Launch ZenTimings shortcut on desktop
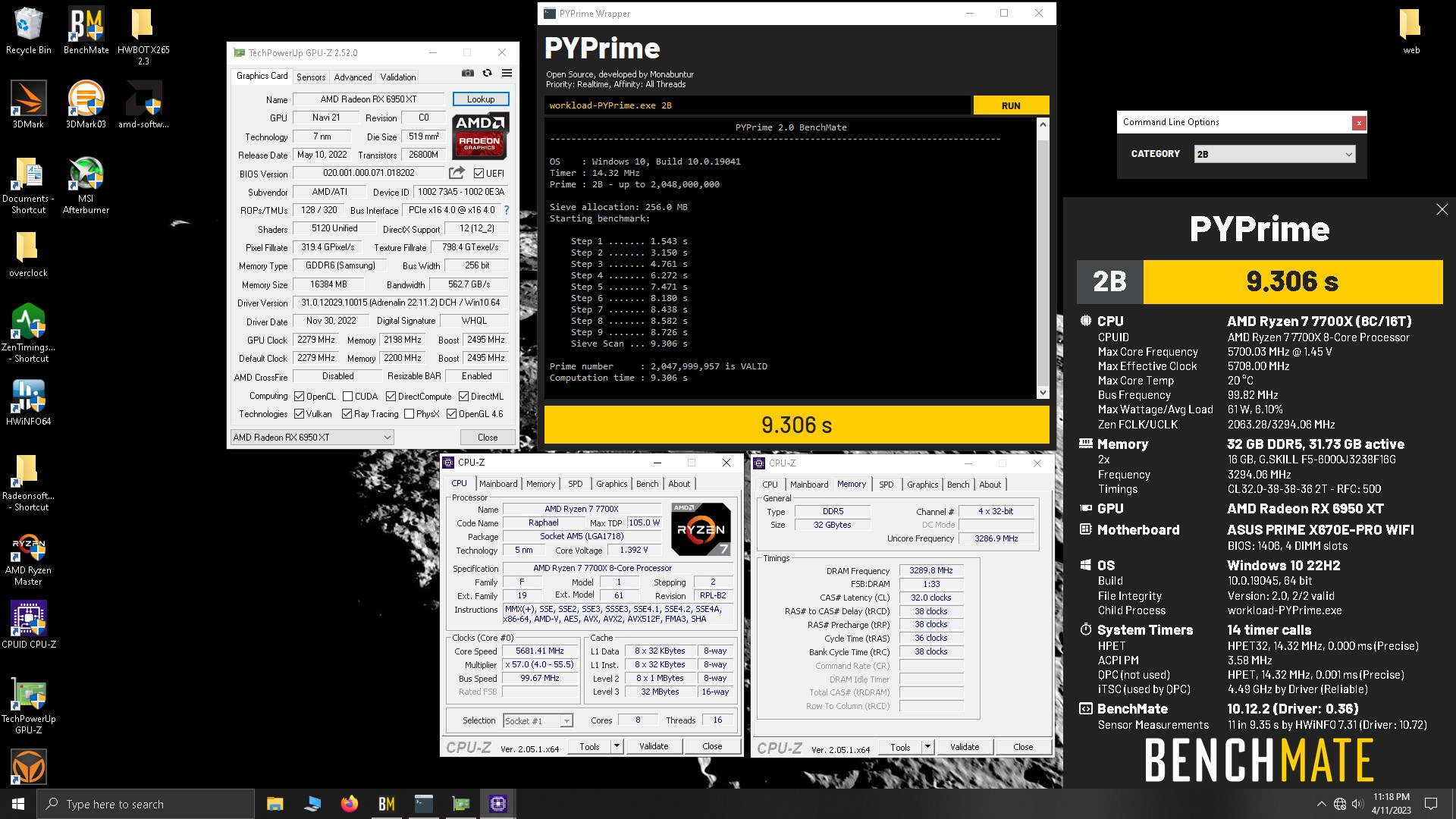The width and height of the screenshot is (1456, 819). (x=28, y=333)
